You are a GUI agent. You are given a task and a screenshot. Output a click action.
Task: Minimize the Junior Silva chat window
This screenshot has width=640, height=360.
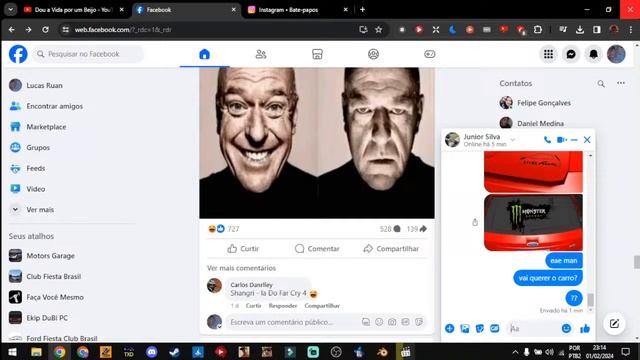point(574,140)
